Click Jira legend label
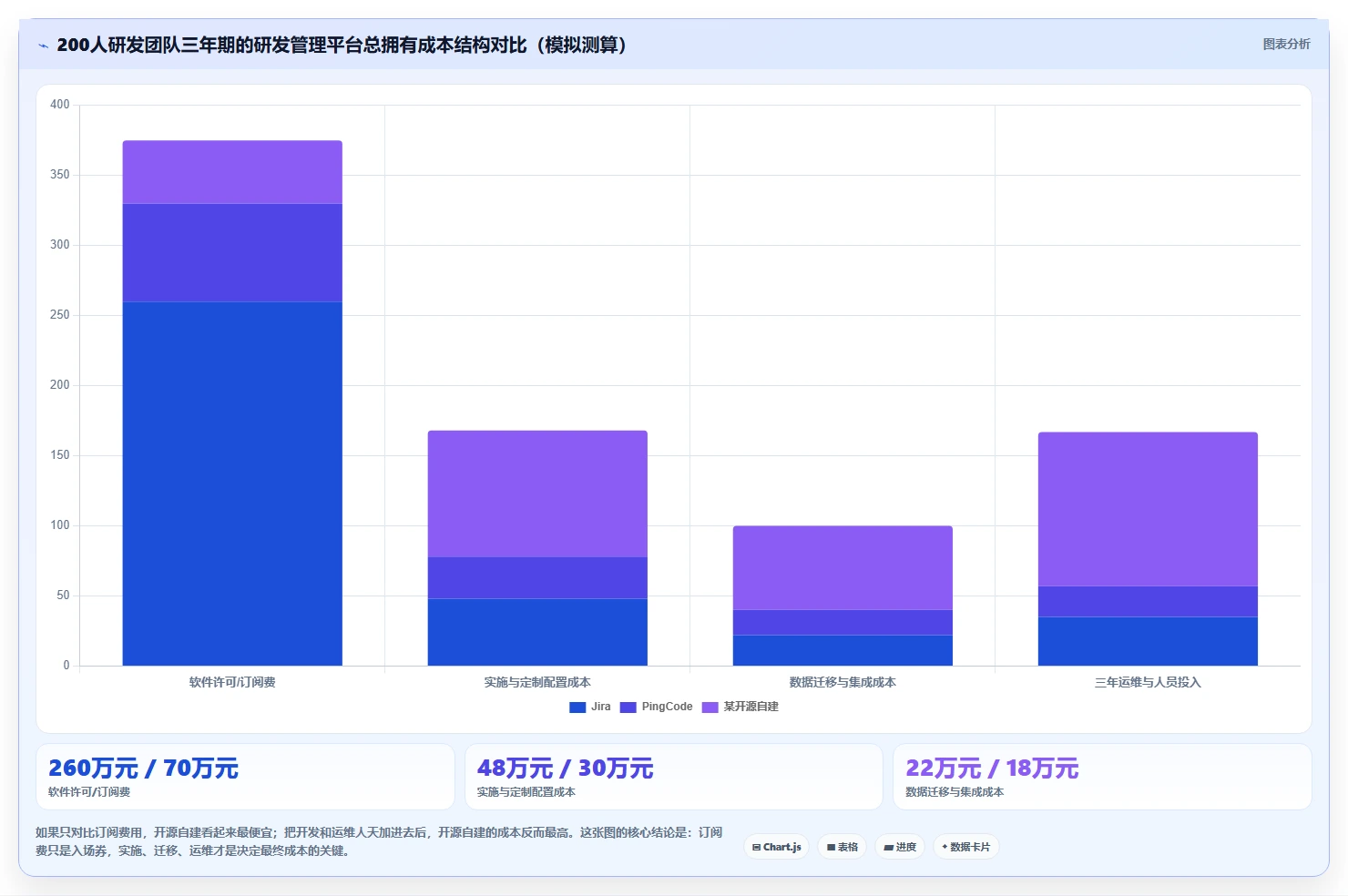 coord(601,707)
